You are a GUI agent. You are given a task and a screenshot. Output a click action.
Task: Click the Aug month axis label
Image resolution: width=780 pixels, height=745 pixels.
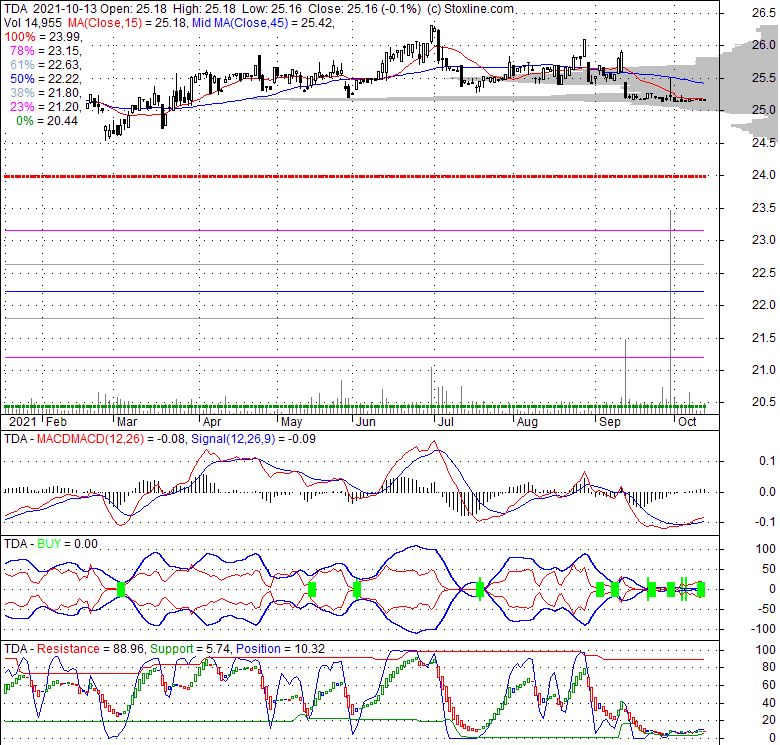point(527,422)
